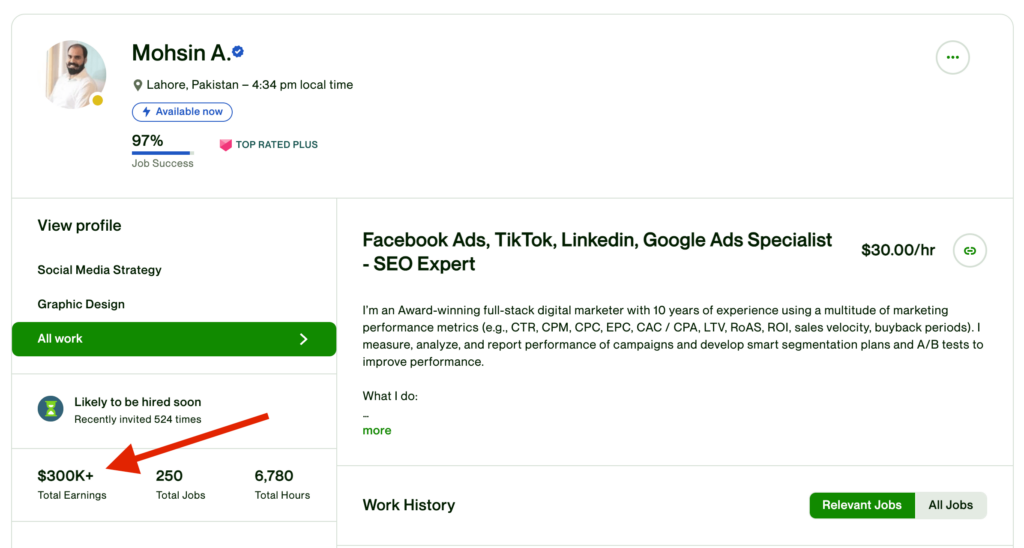Click the Top Rated Plus badge icon
This screenshot has height=548, width=1024.
pos(226,145)
